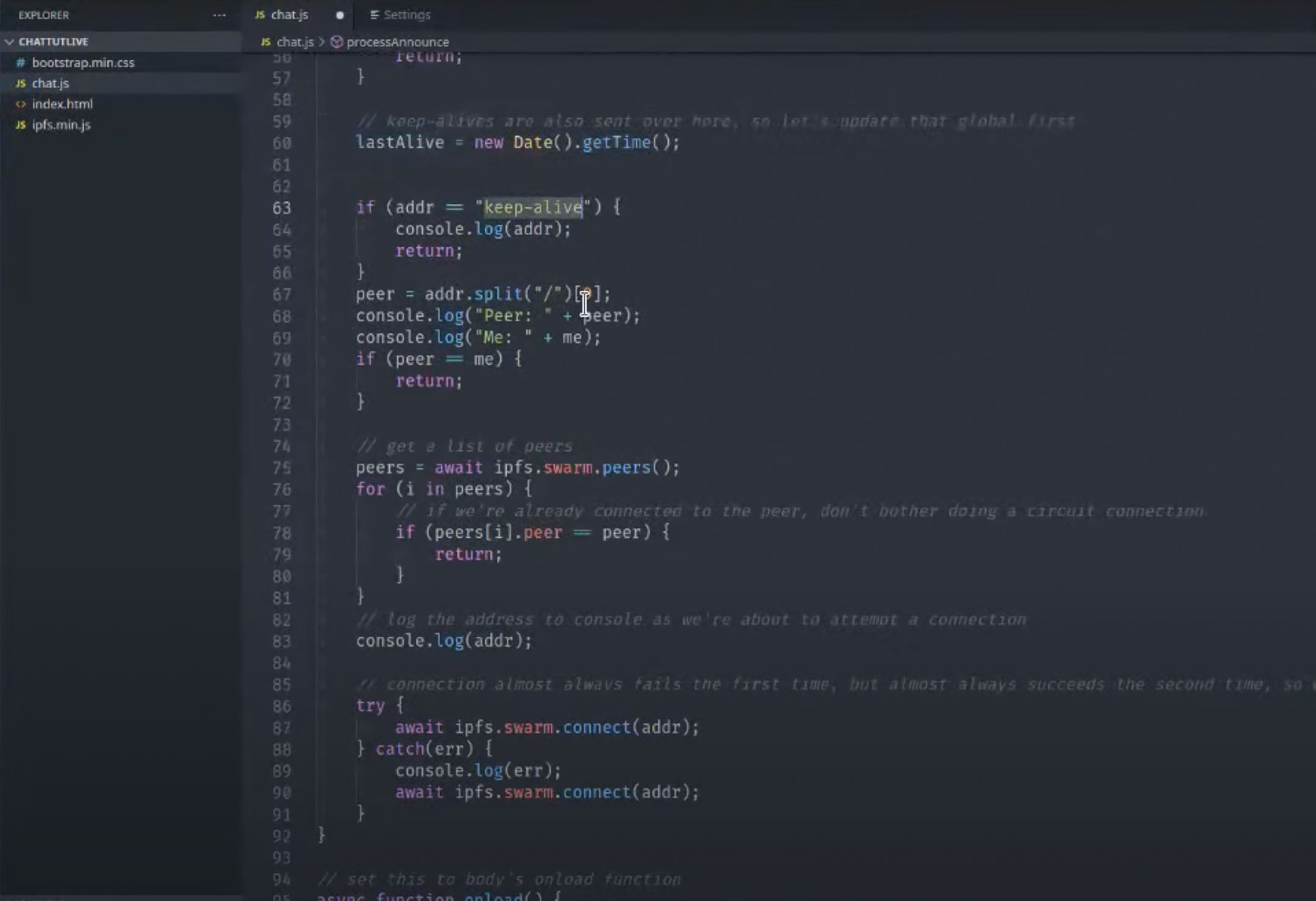Screen dimensions: 1316x901
Task: Click the CSS hash icon beside bootstrap.min.css
Action: click(21, 62)
